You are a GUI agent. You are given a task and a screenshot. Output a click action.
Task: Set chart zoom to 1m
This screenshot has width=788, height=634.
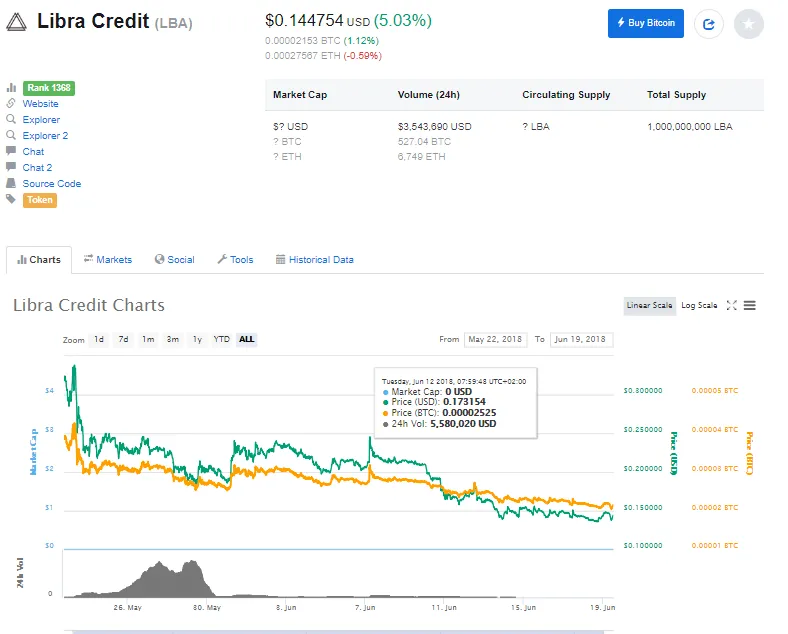(148, 340)
